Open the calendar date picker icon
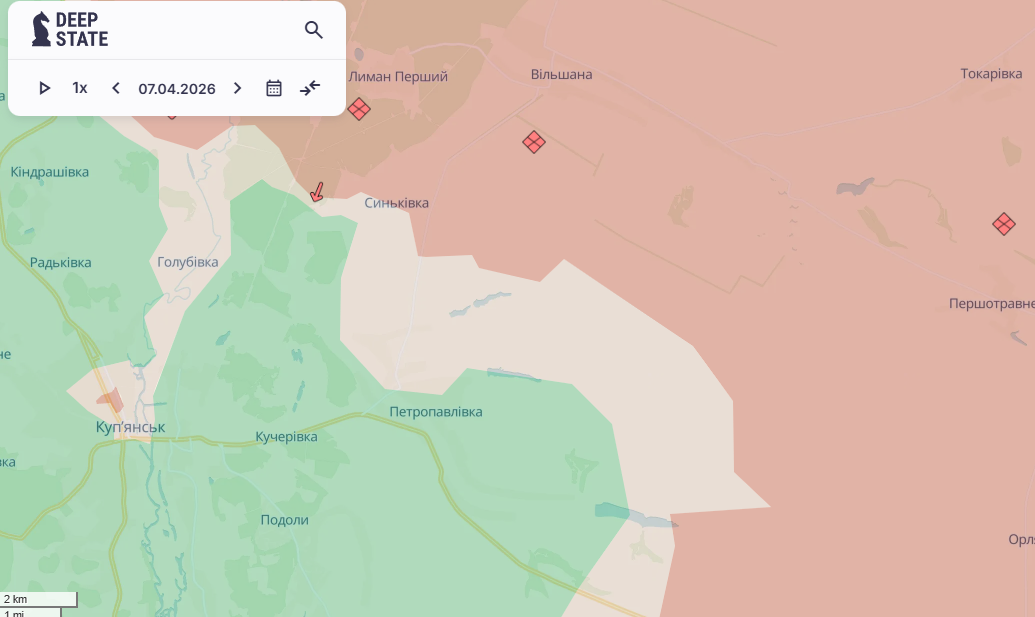 coord(274,88)
